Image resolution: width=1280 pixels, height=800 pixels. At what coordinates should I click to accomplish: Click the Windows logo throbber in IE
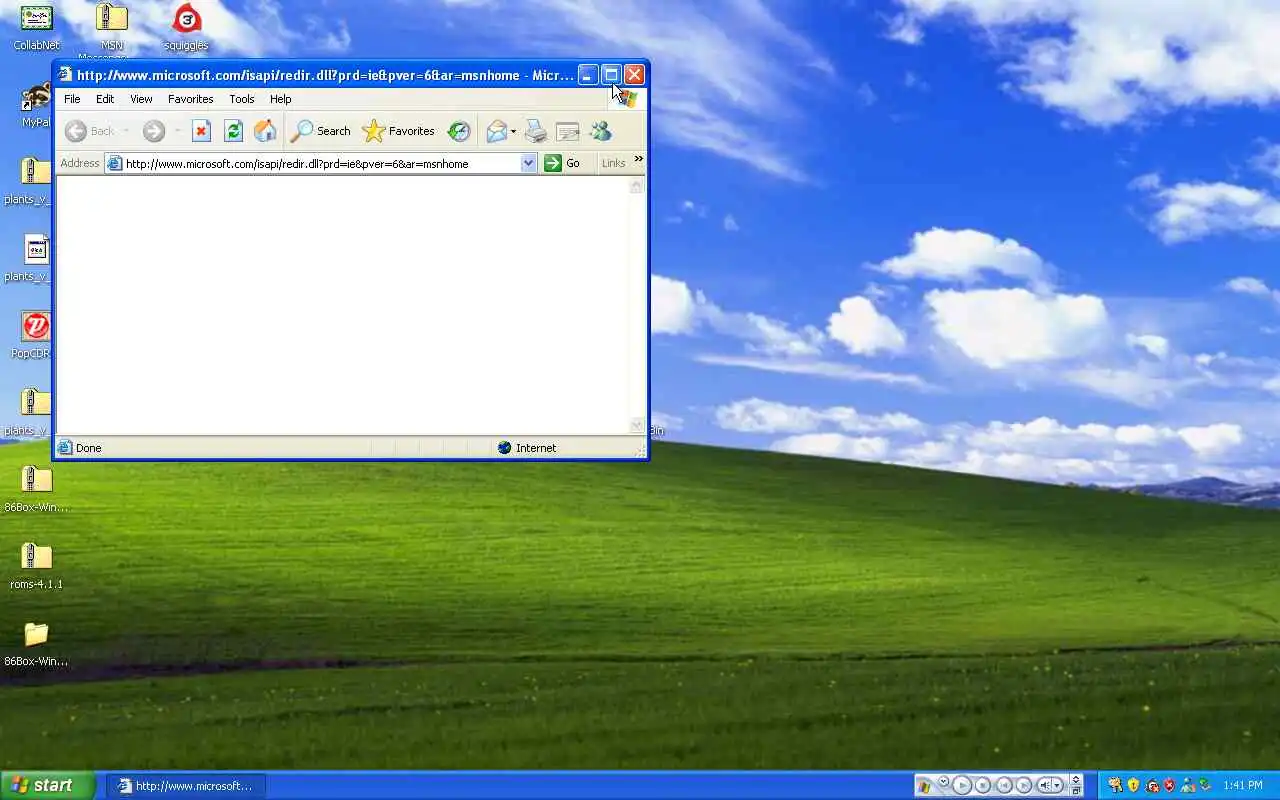[x=627, y=99]
